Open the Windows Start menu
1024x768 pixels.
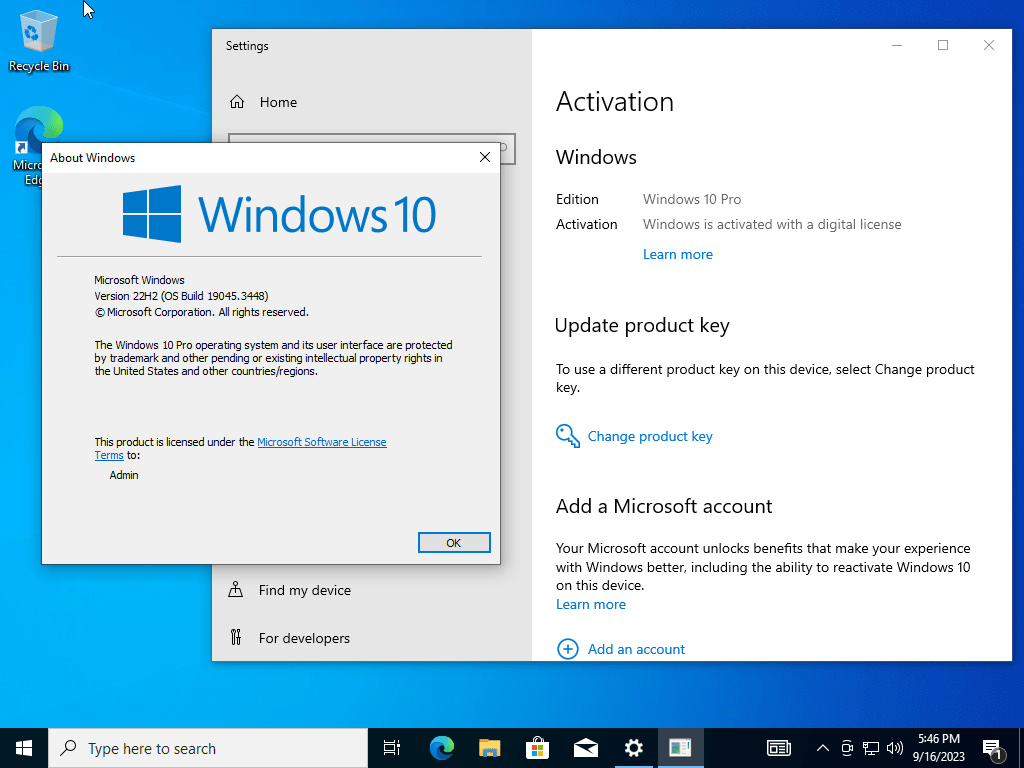(24, 748)
